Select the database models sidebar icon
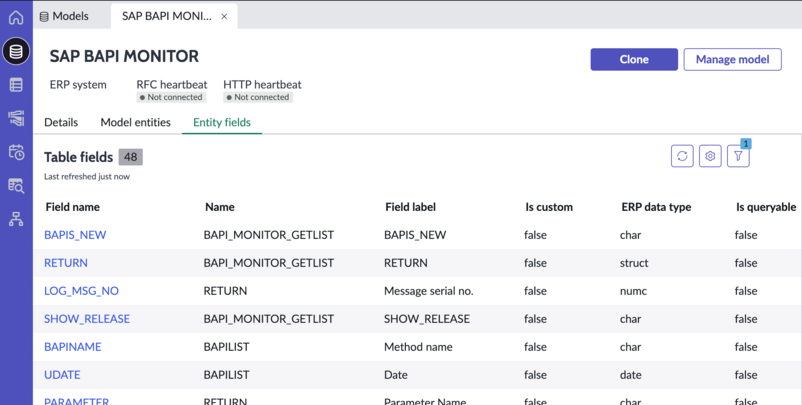Viewport: 802px width, 405px height. point(16,51)
